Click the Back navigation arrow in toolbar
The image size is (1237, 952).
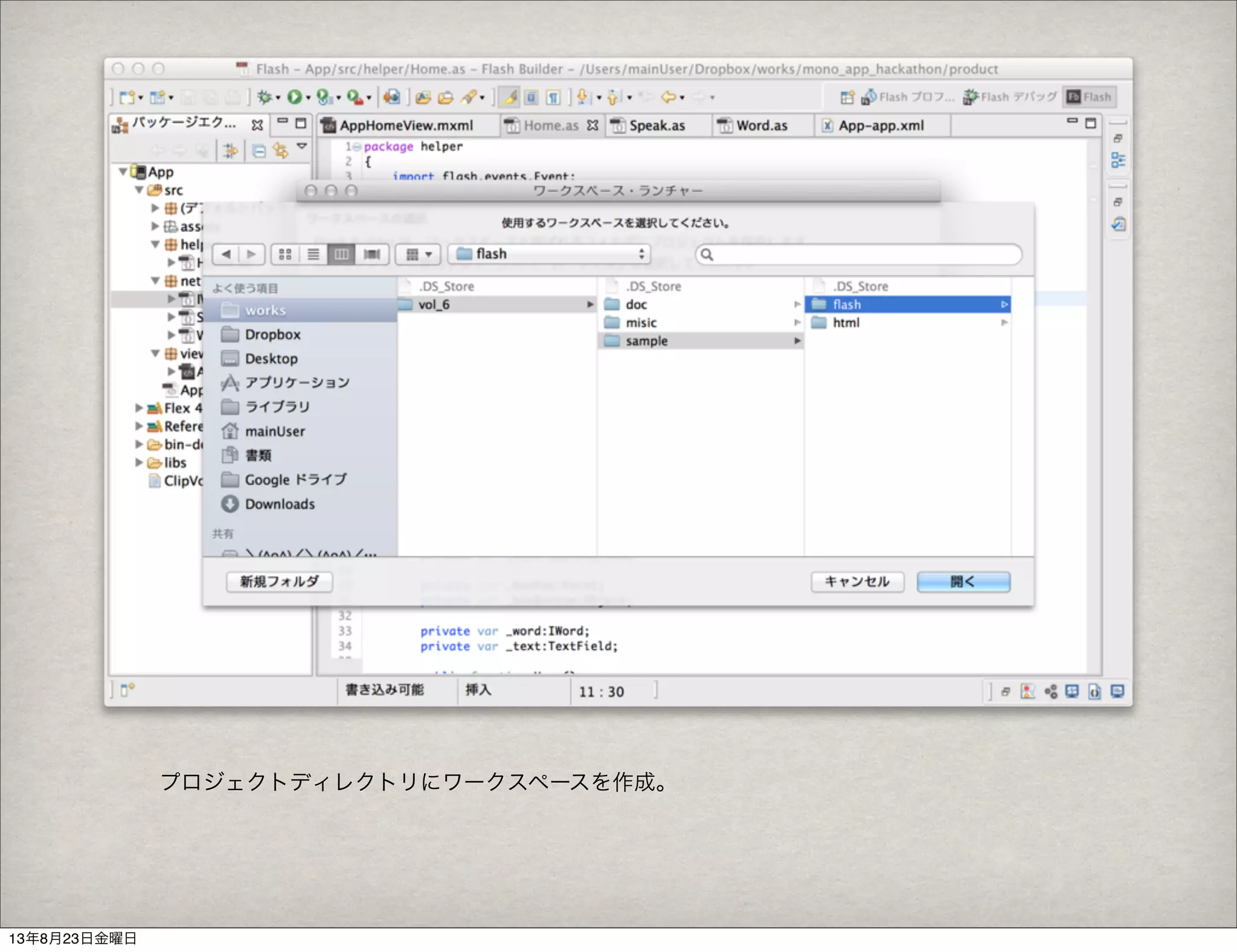(668, 97)
